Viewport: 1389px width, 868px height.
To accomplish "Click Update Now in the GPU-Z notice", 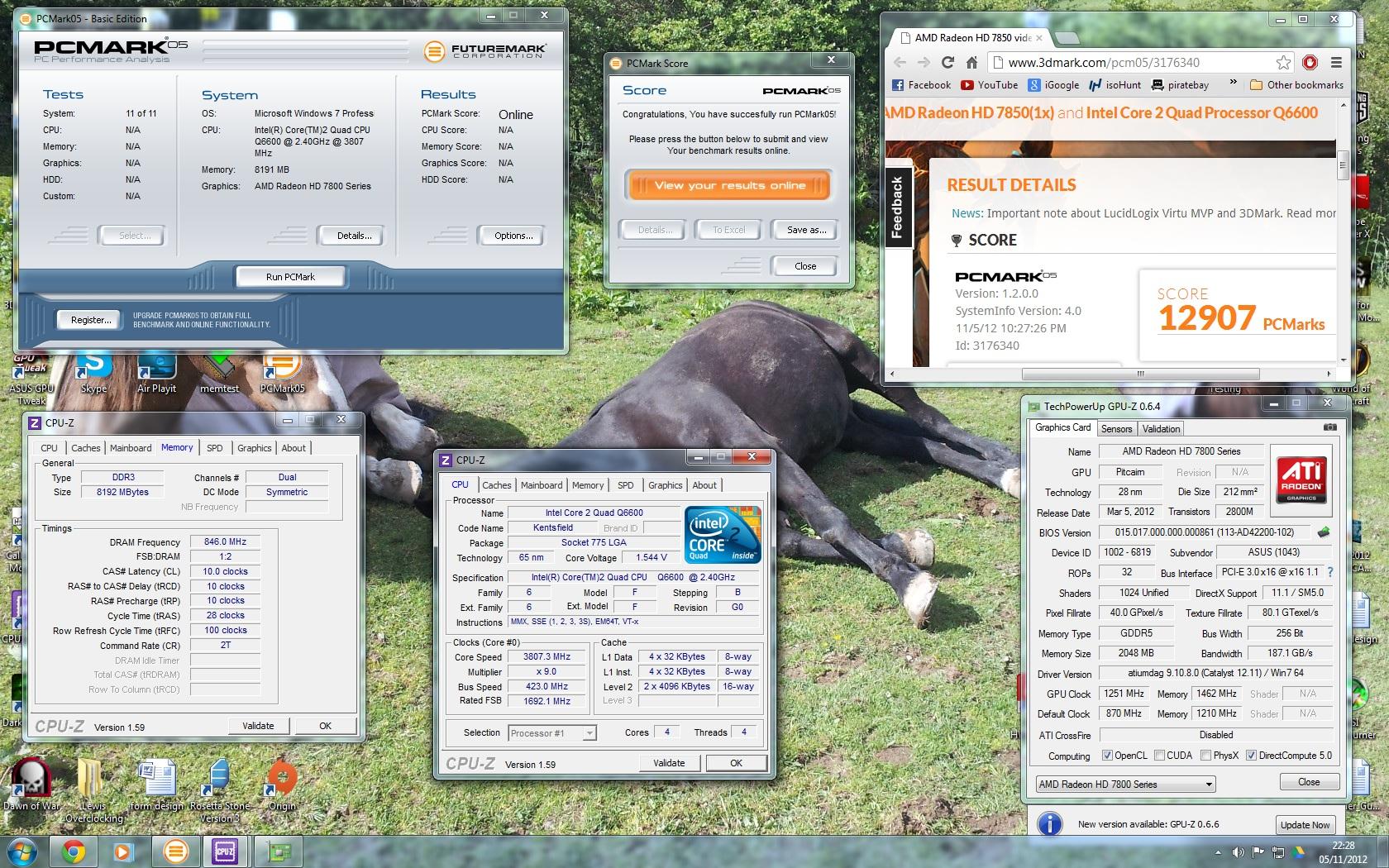I will click(x=1305, y=824).
